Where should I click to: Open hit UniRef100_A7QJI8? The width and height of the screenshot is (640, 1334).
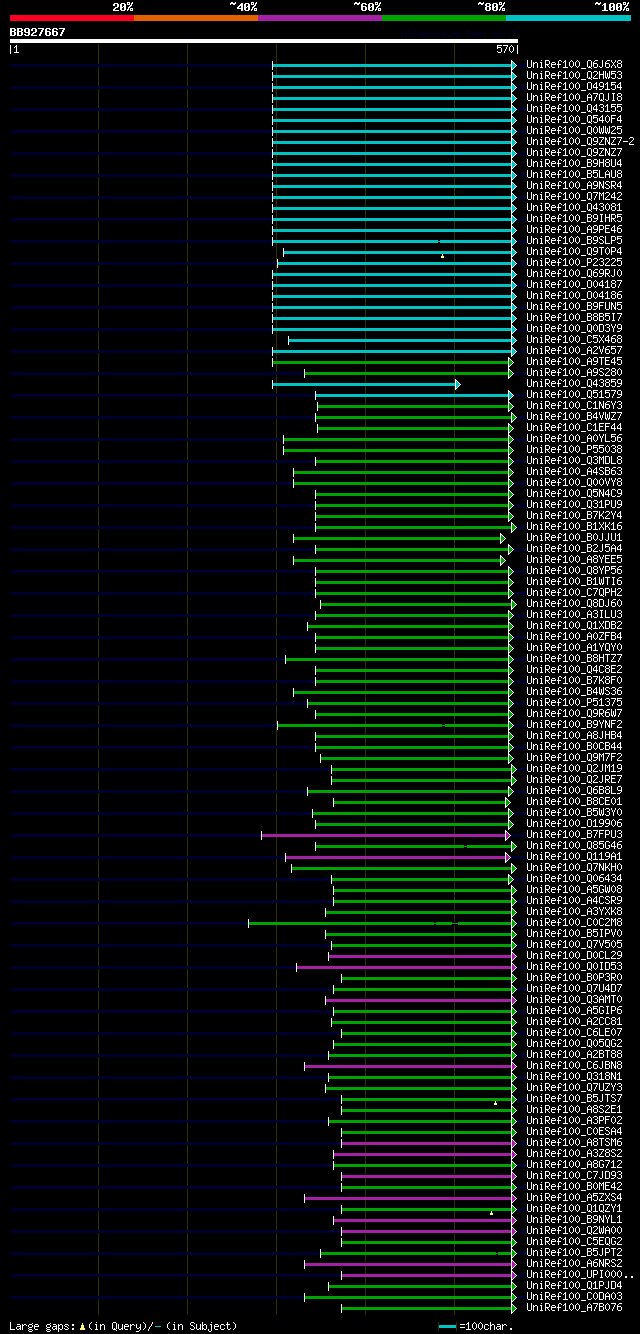pyautogui.click(x=574, y=97)
